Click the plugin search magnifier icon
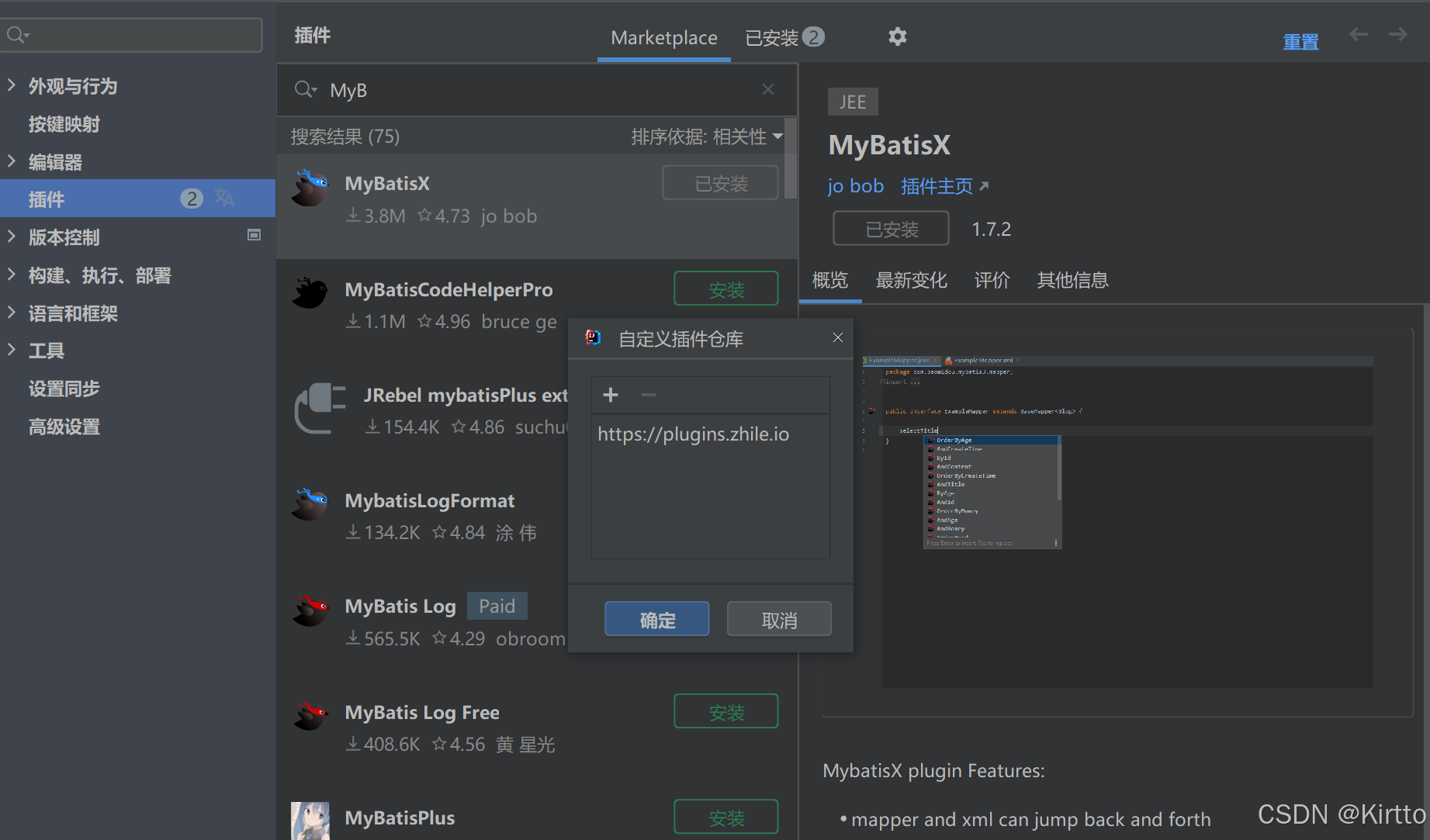Viewport: 1430px width, 840px height. pos(306,90)
